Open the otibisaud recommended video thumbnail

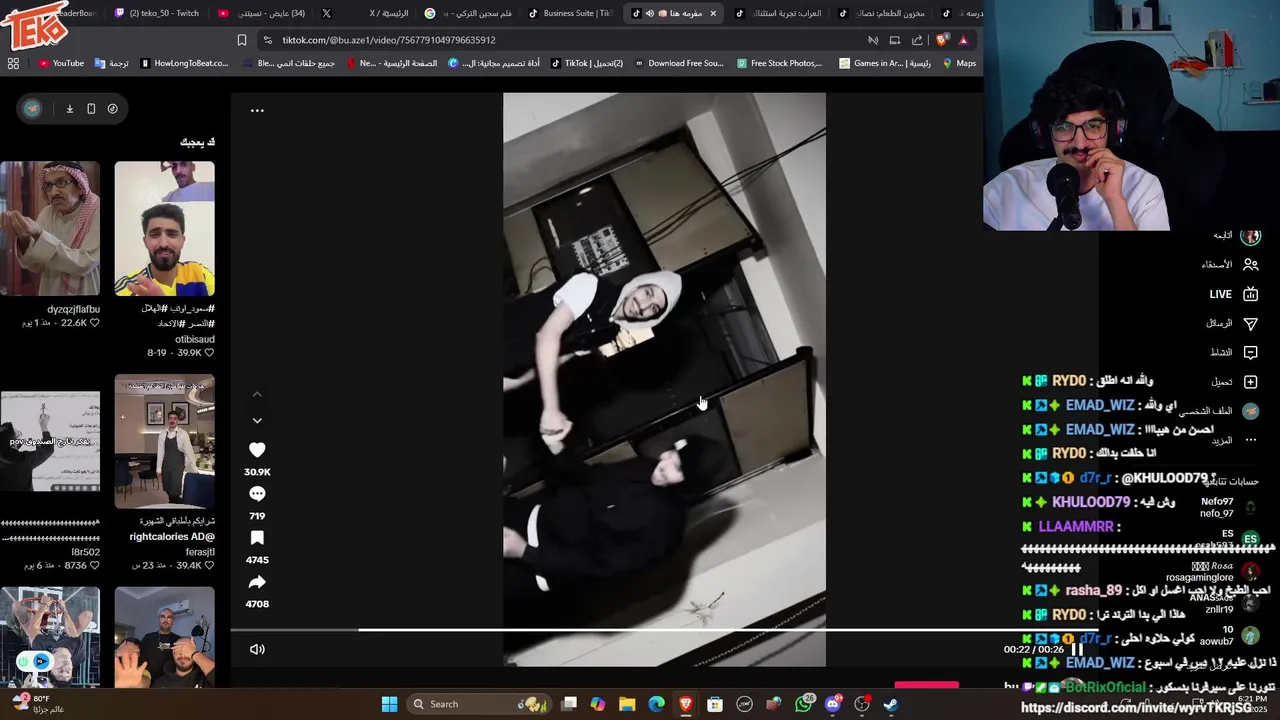click(x=164, y=228)
